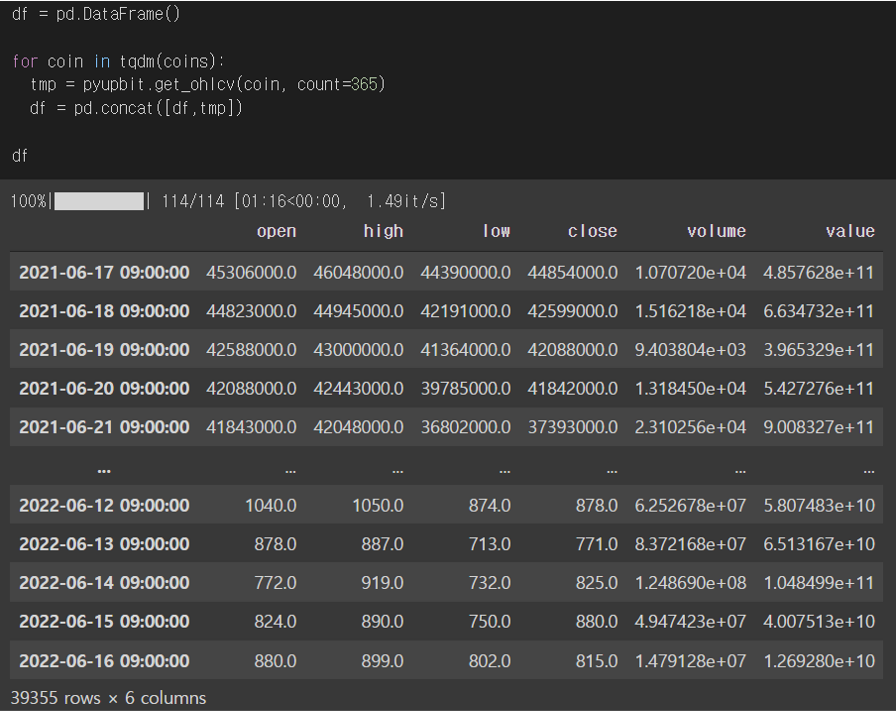Click close value 37393000.0

point(573,428)
